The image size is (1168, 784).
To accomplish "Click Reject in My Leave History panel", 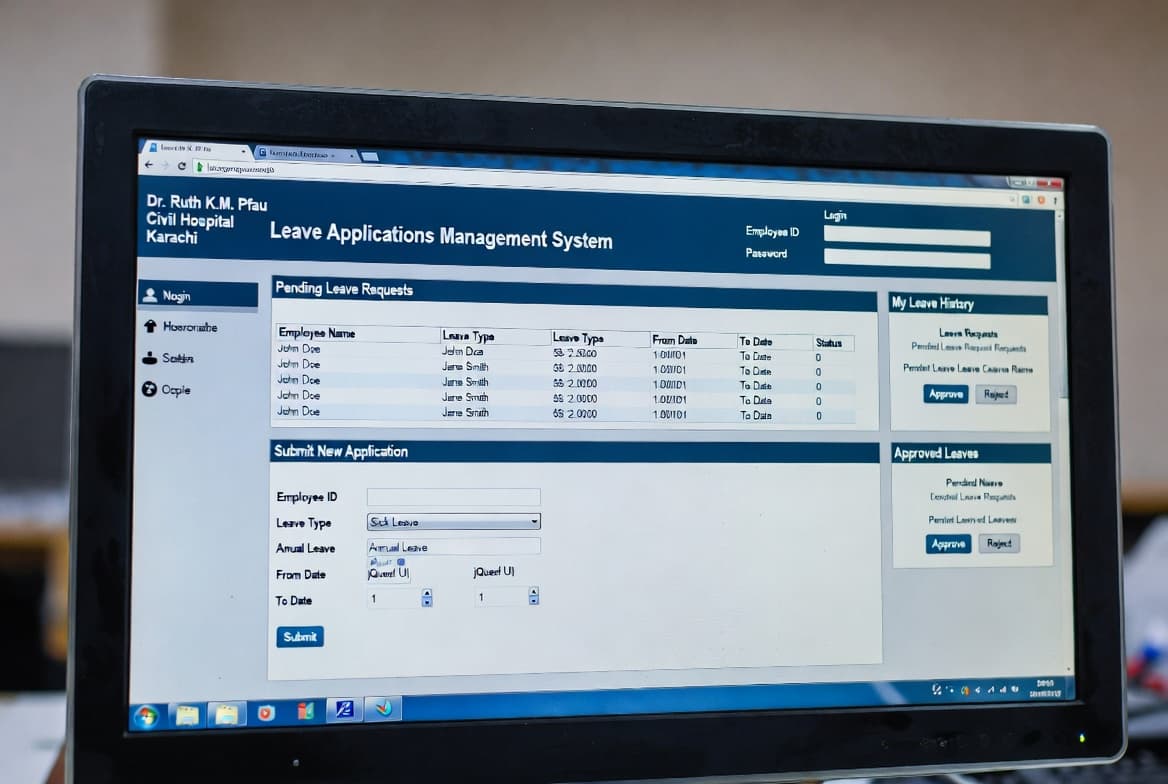I will [996, 394].
